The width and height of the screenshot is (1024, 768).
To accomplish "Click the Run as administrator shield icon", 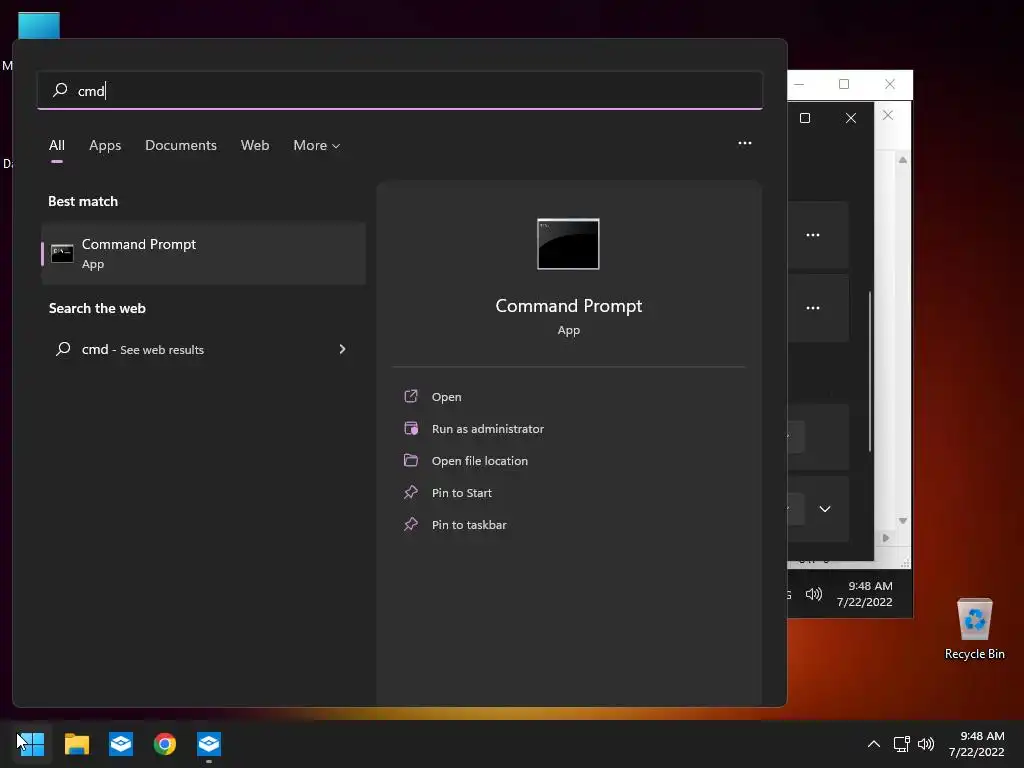I will [x=411, y=428].
